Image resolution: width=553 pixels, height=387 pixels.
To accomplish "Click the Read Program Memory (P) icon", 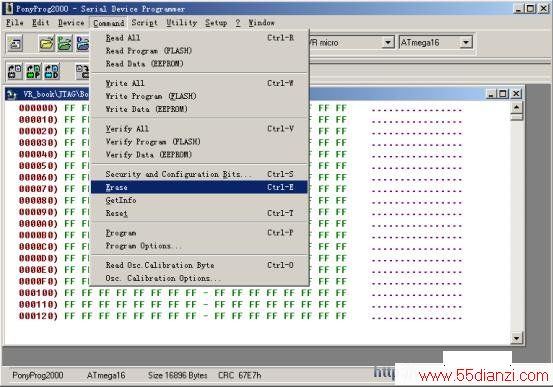I will [x=34, y=71].
